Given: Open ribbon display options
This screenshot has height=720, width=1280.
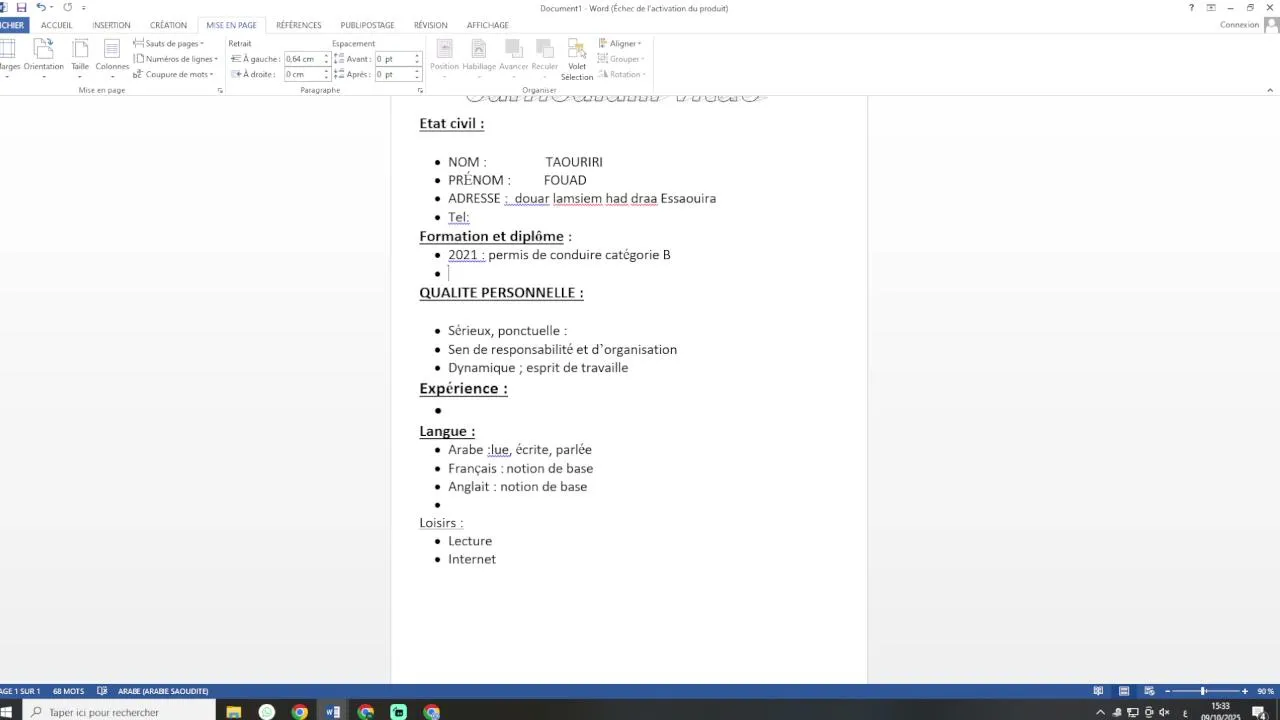Looking at the screenshot, I should tap(1211, 8).
